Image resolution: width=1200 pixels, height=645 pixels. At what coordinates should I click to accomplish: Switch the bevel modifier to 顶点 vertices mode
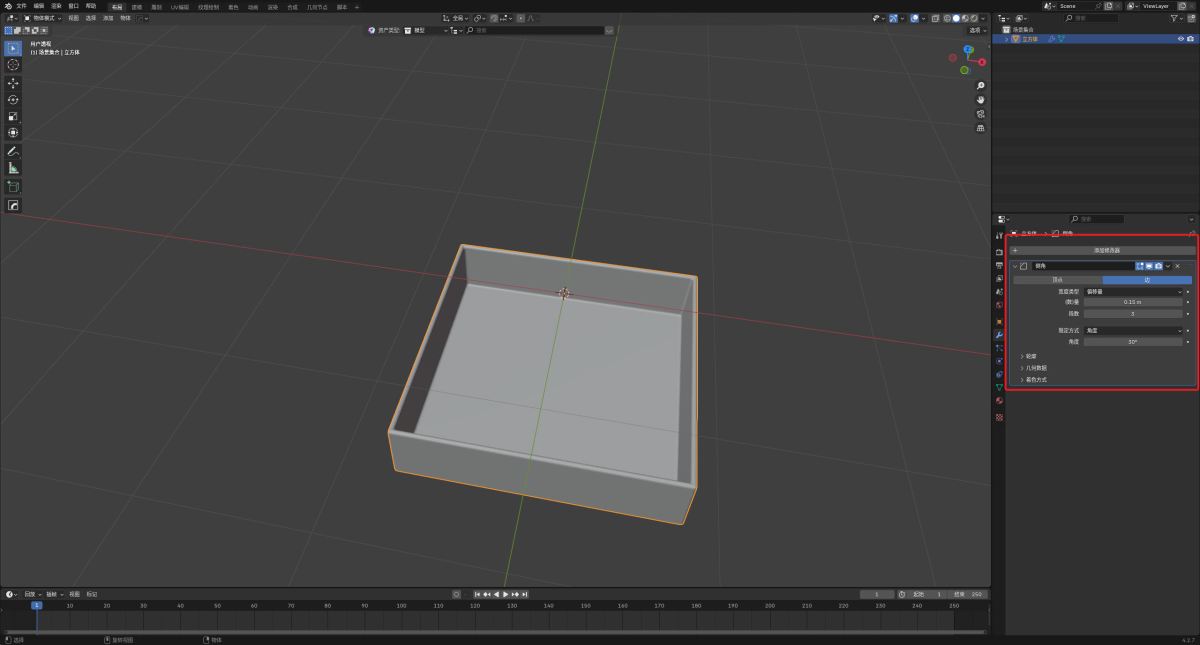tap(1057, 280)
